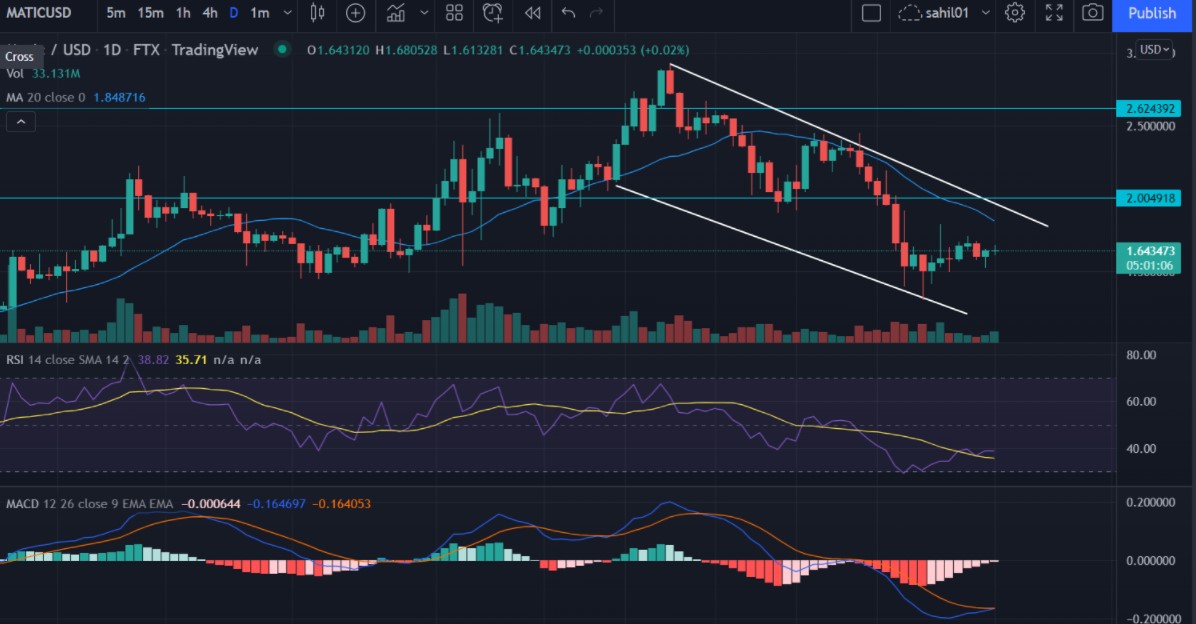Toggle the layout square checkbox icon

pos(871,13)
